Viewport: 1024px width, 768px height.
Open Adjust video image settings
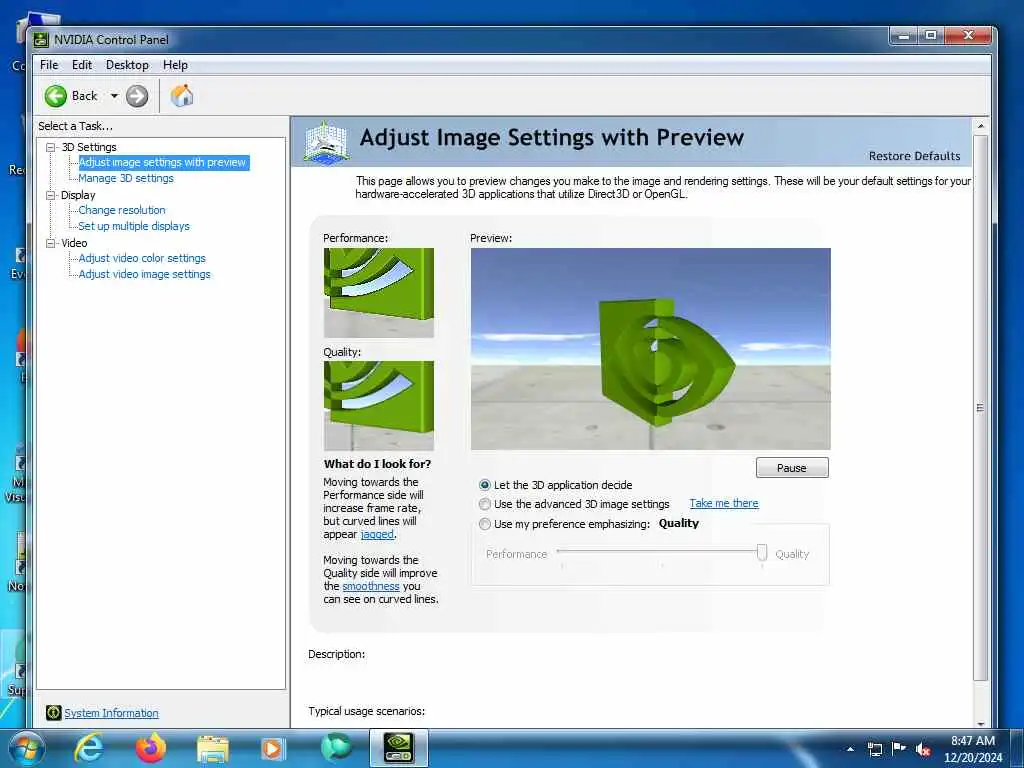pyautogui.click(x=144, y=274)
